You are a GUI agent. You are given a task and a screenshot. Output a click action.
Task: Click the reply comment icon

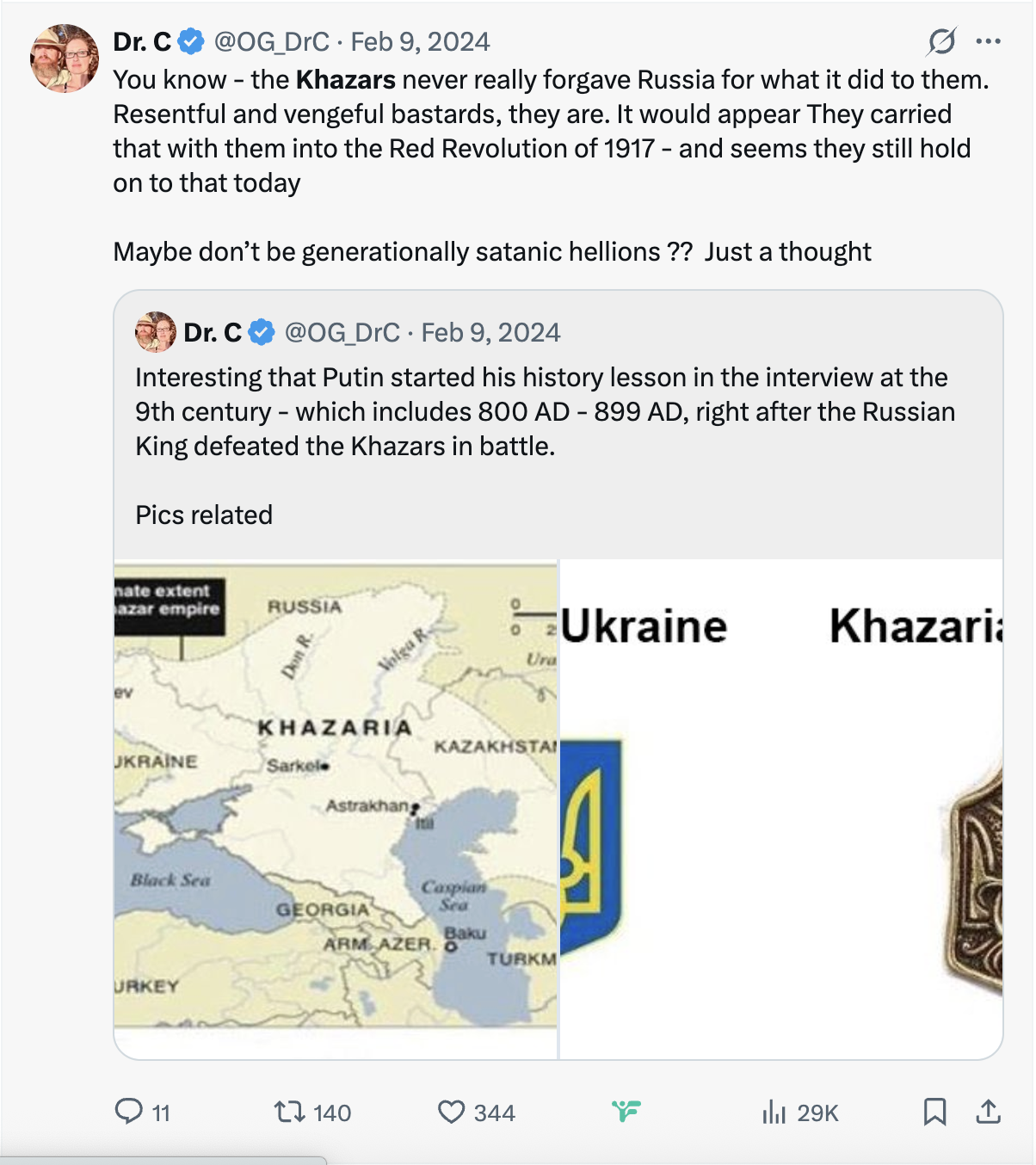(x=129, y=1111)
